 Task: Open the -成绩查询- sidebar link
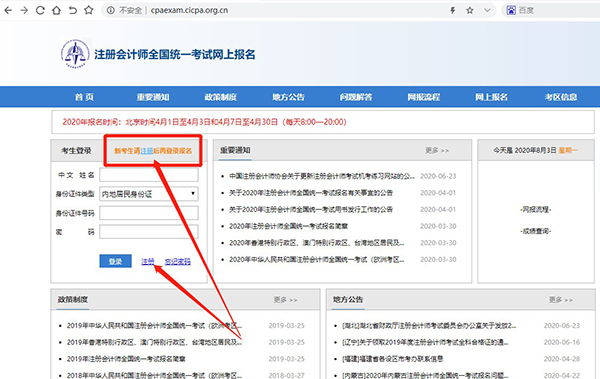click(x=536, y=231)
